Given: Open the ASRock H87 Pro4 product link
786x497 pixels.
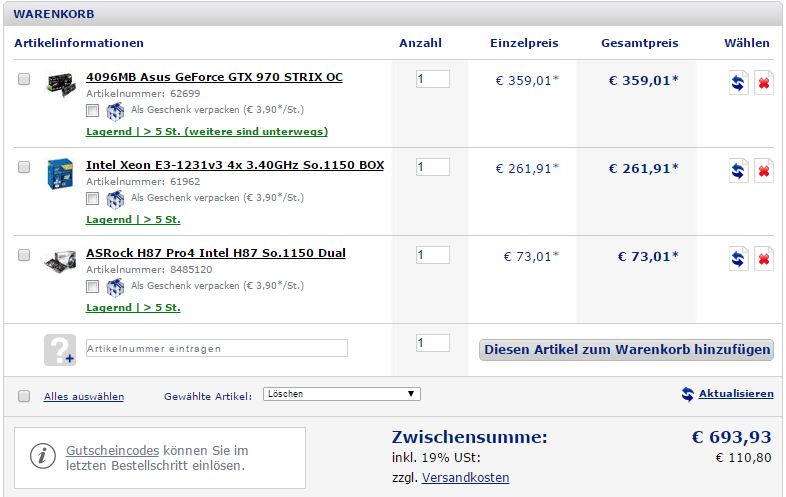Looking at the screenshot, I should tap(215, 253).
